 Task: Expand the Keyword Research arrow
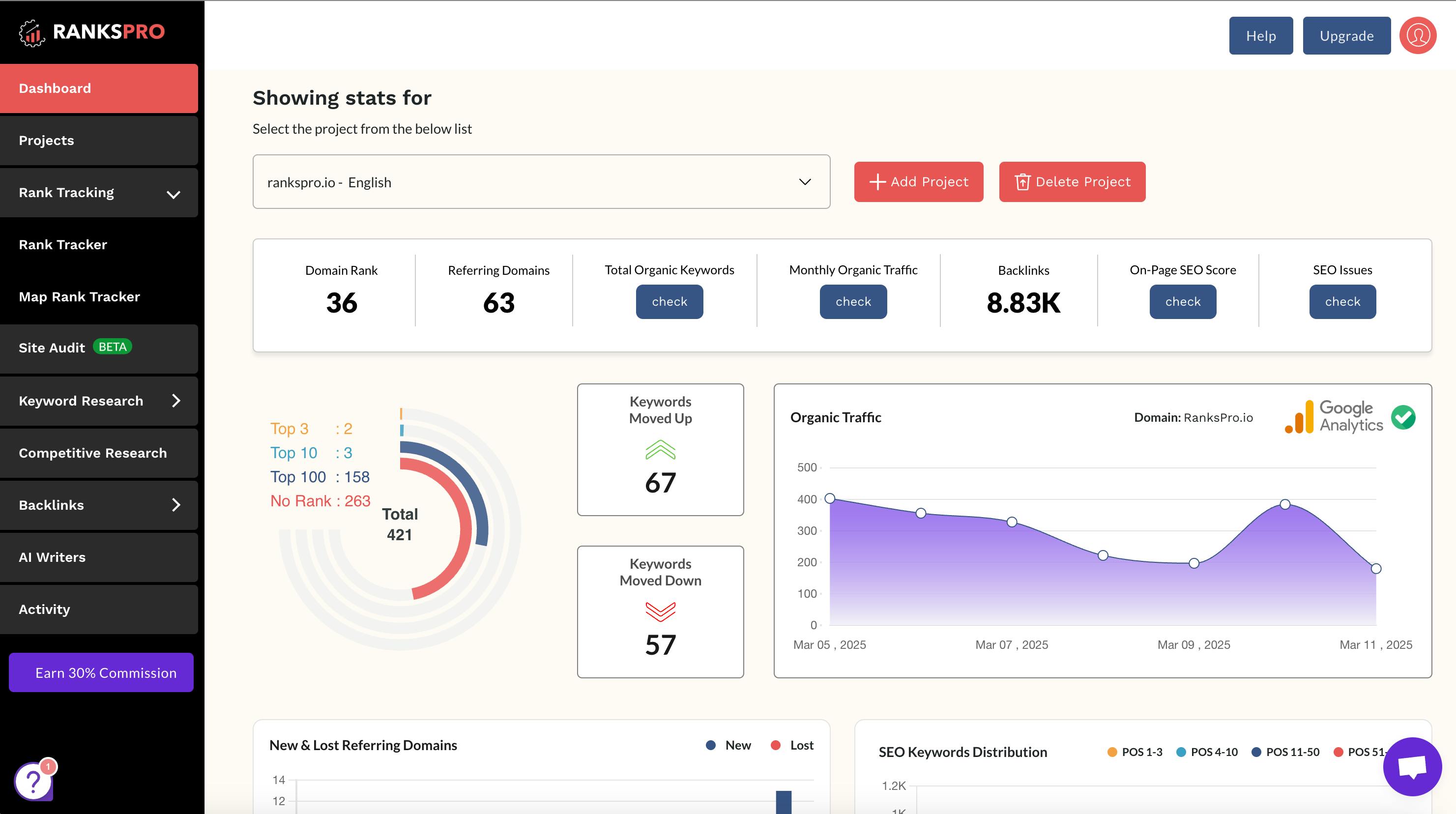tap(176, 401)
